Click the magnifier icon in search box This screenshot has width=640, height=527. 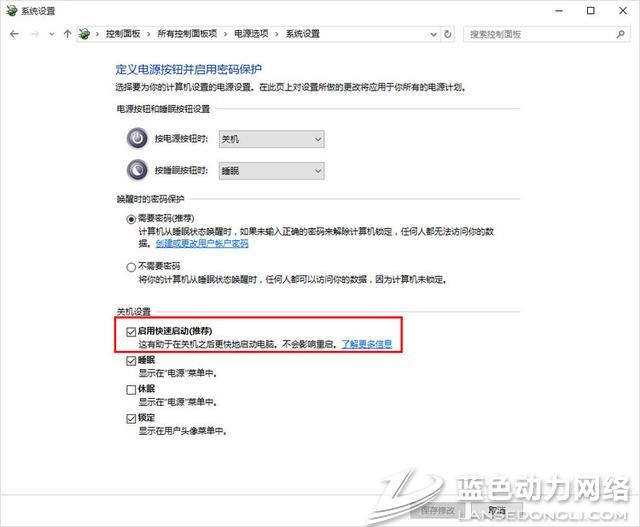click(621, 33)
